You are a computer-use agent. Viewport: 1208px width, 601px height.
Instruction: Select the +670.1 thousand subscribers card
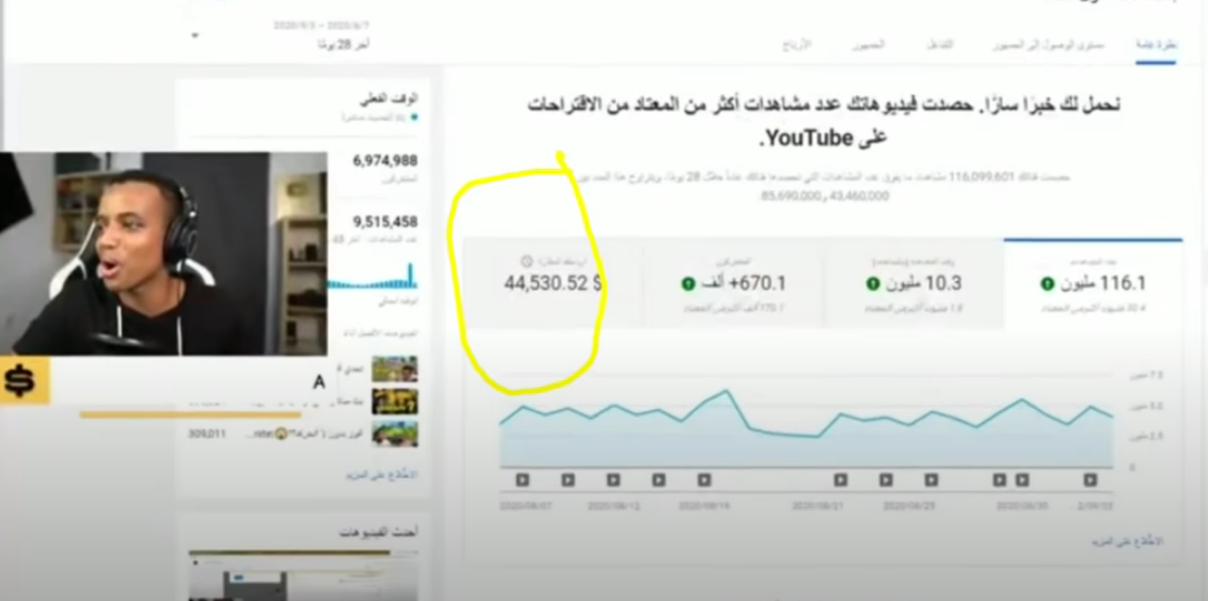(x=734, y=284)
